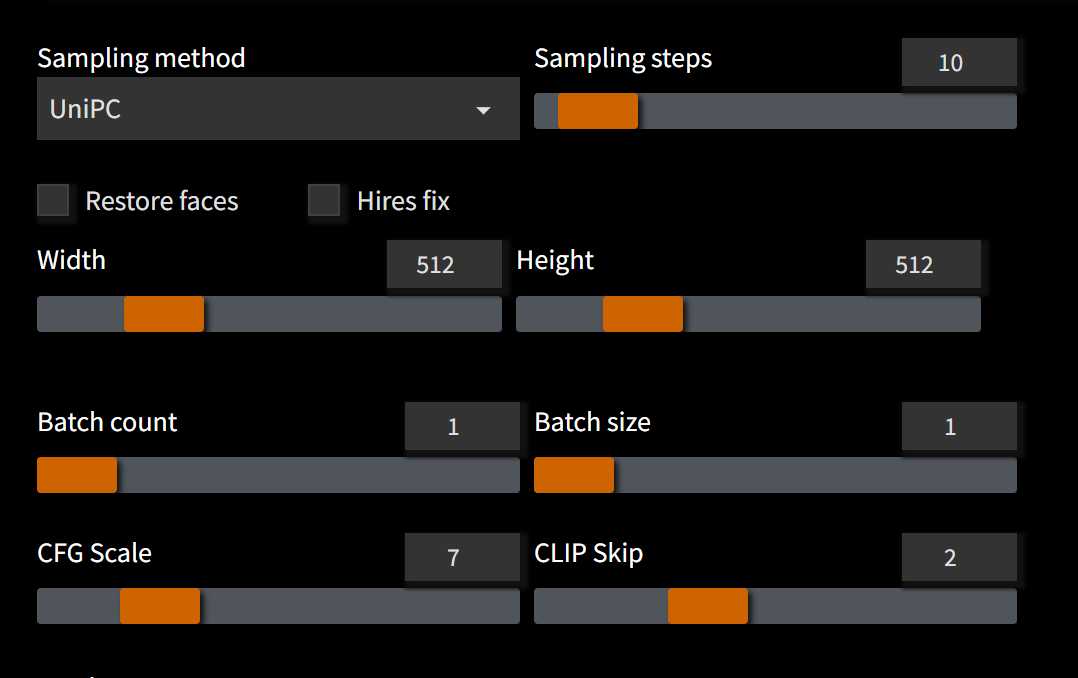
Task: Focus the Height value field showing 512
Action: (x=923, y=265)
